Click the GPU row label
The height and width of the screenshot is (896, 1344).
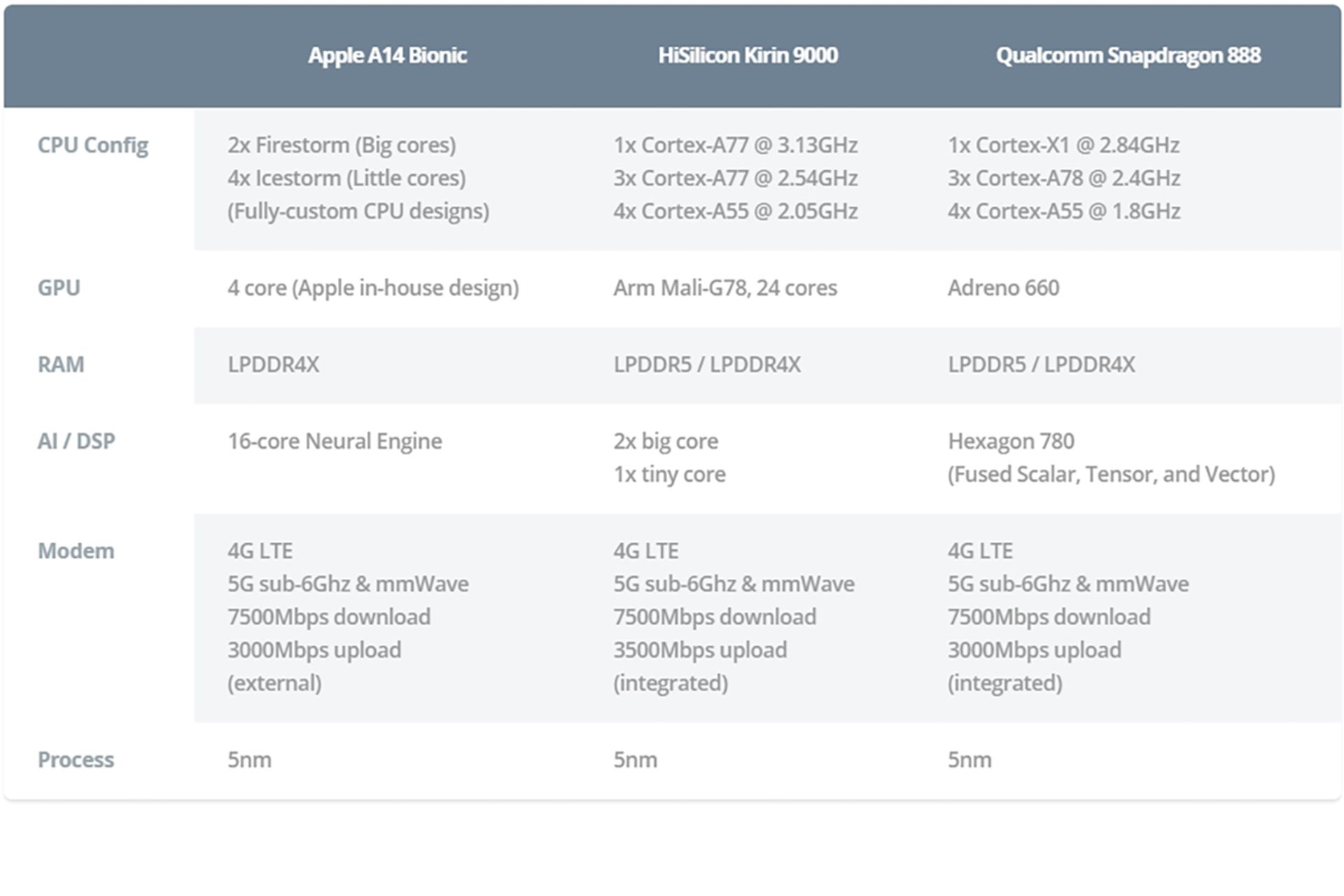pyautogui.click(x=59, y=288)
